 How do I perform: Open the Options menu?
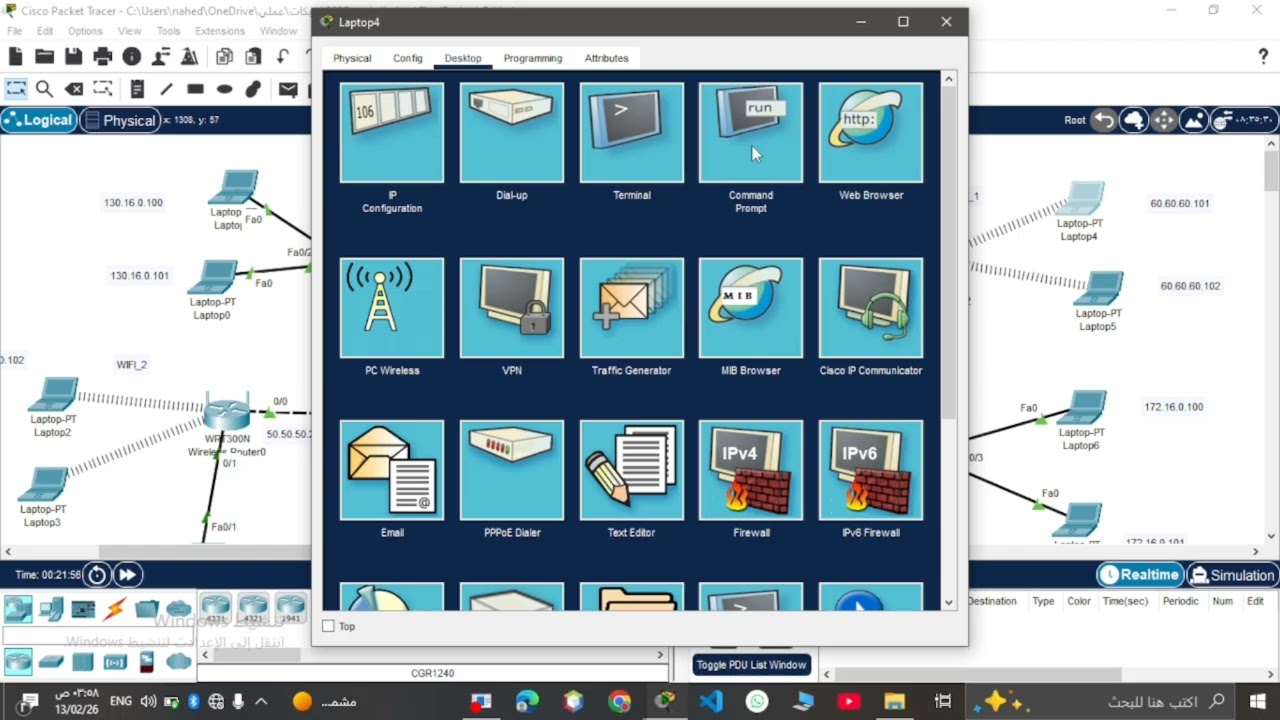click(85, 31)
